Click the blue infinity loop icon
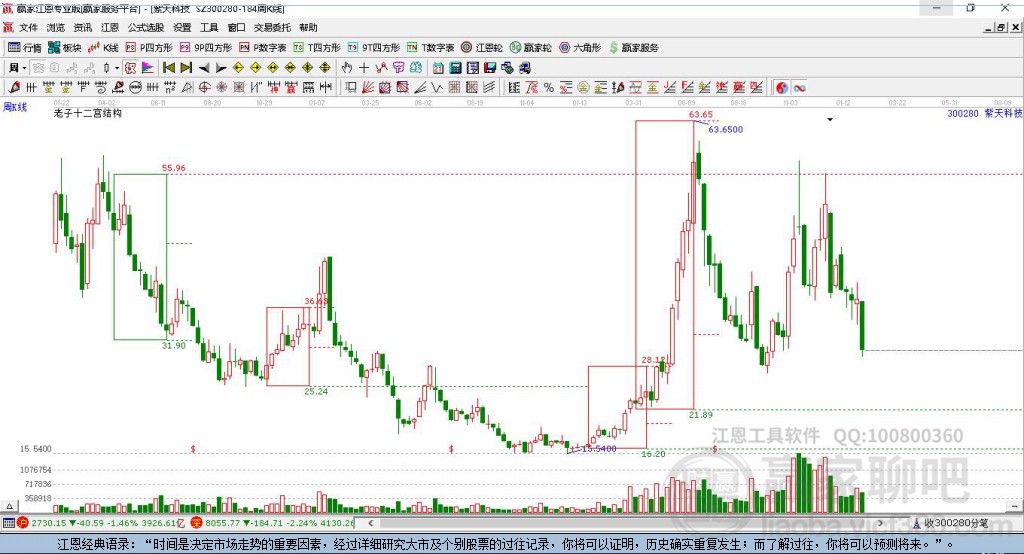This screenshot has width=1024, height=554. [799, 88]
